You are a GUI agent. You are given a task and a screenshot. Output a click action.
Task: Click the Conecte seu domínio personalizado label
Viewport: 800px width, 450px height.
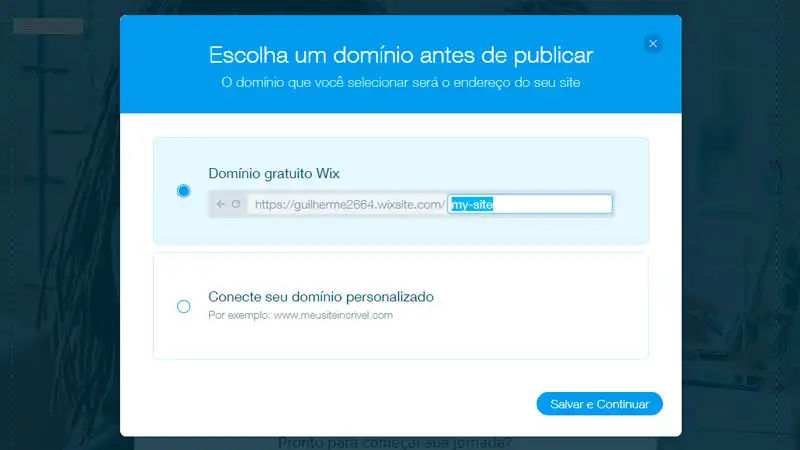click(x=321, y=296)
